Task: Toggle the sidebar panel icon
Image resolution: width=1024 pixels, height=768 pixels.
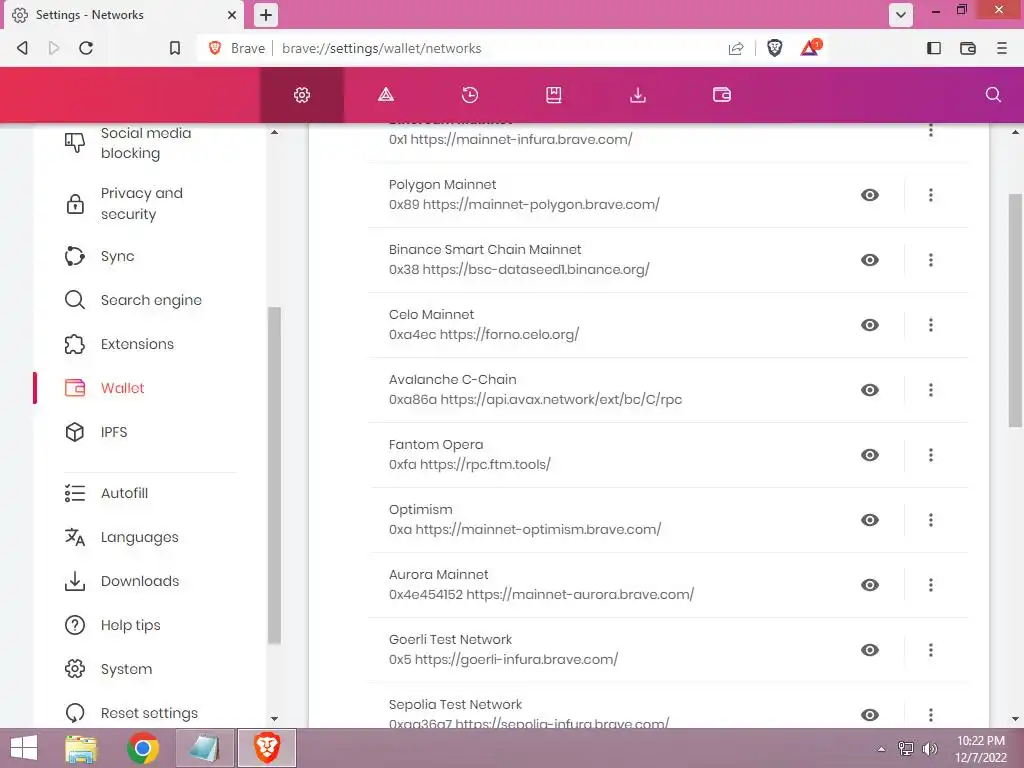Action: [x=934, y=48]
